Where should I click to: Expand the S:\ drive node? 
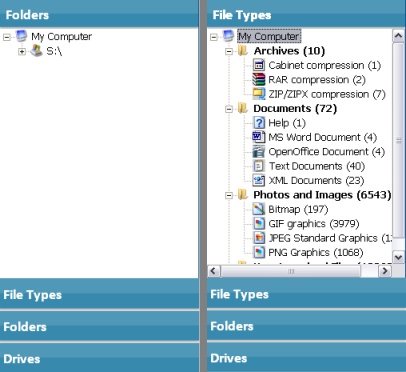[22, 52]
